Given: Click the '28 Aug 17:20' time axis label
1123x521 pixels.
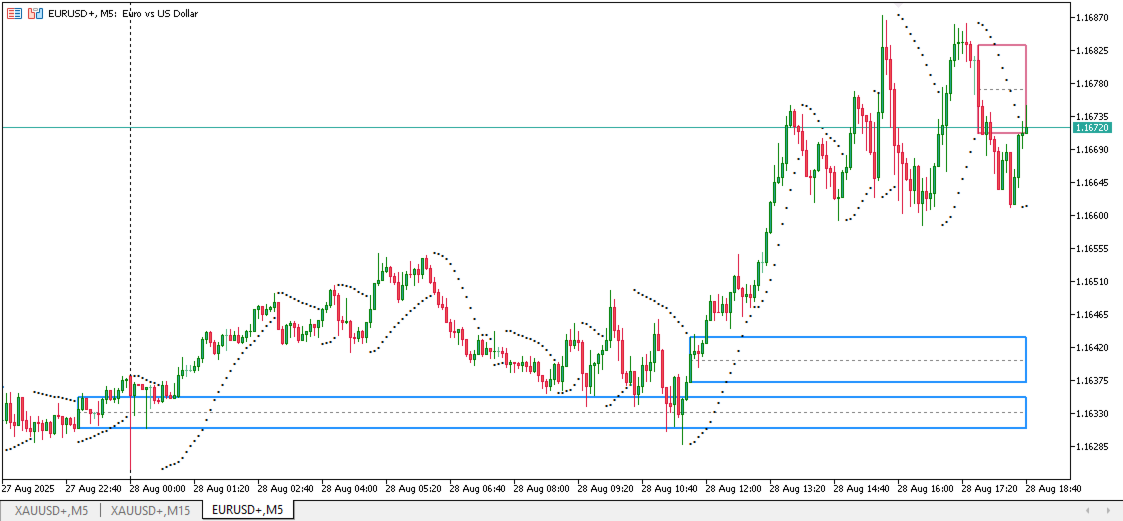Looking at the screenshot, I should coord(988,488).
